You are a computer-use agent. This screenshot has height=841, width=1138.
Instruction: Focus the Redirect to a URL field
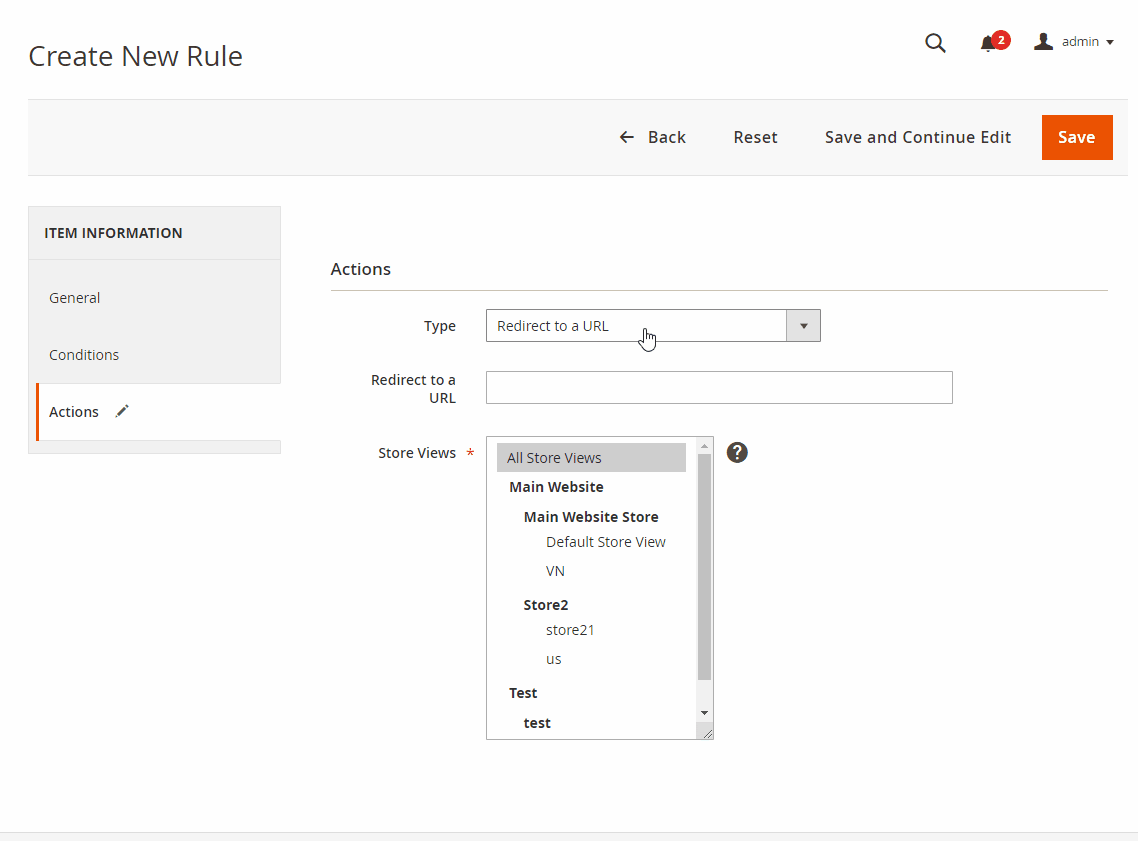718,388
